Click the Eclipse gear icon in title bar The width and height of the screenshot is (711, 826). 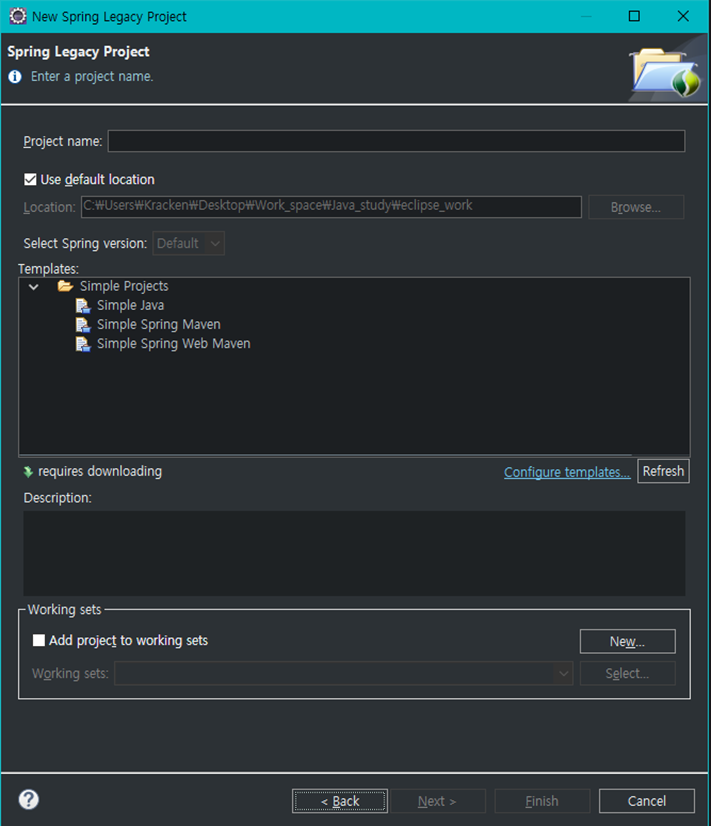[17, 16]
